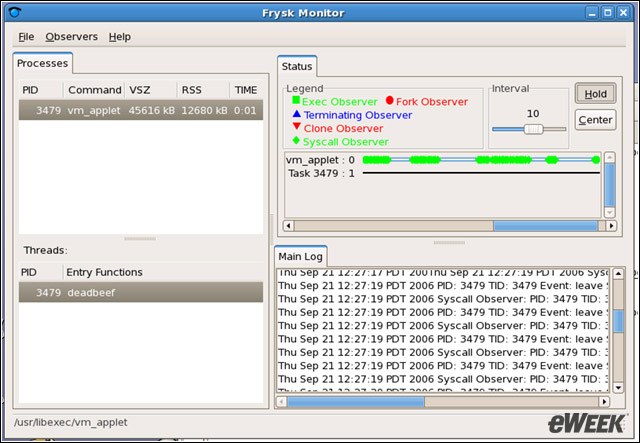Sort processes by Command column header
640x443 pixels.
click(x=95, y=90)
